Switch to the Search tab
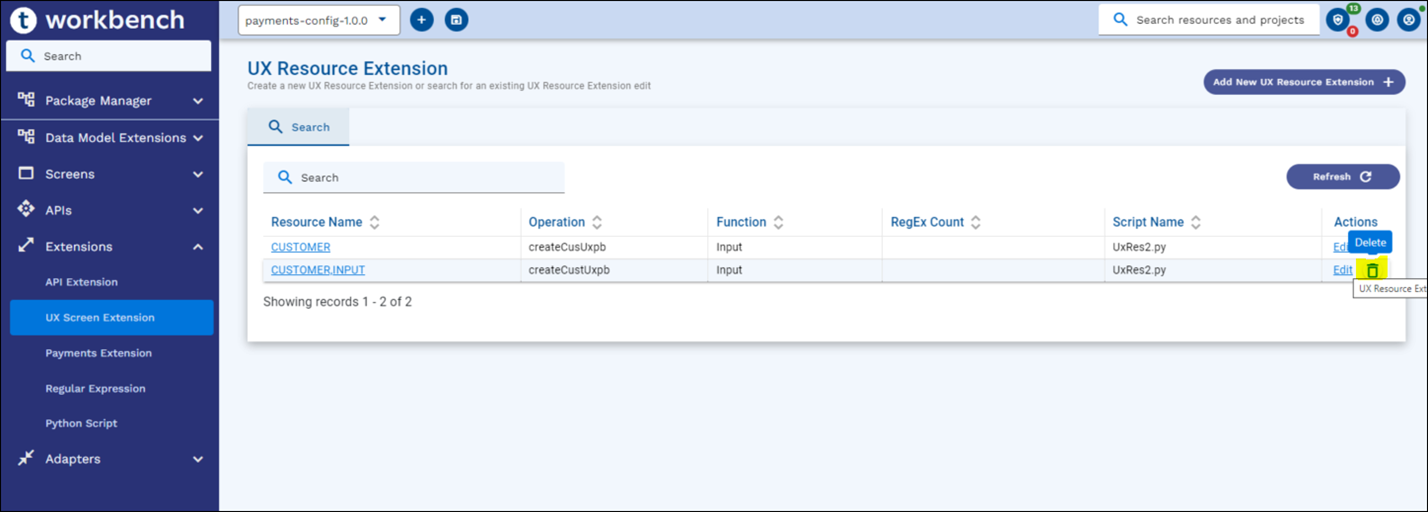Viewport: 1428px width, 512px height. click(298, 127)
